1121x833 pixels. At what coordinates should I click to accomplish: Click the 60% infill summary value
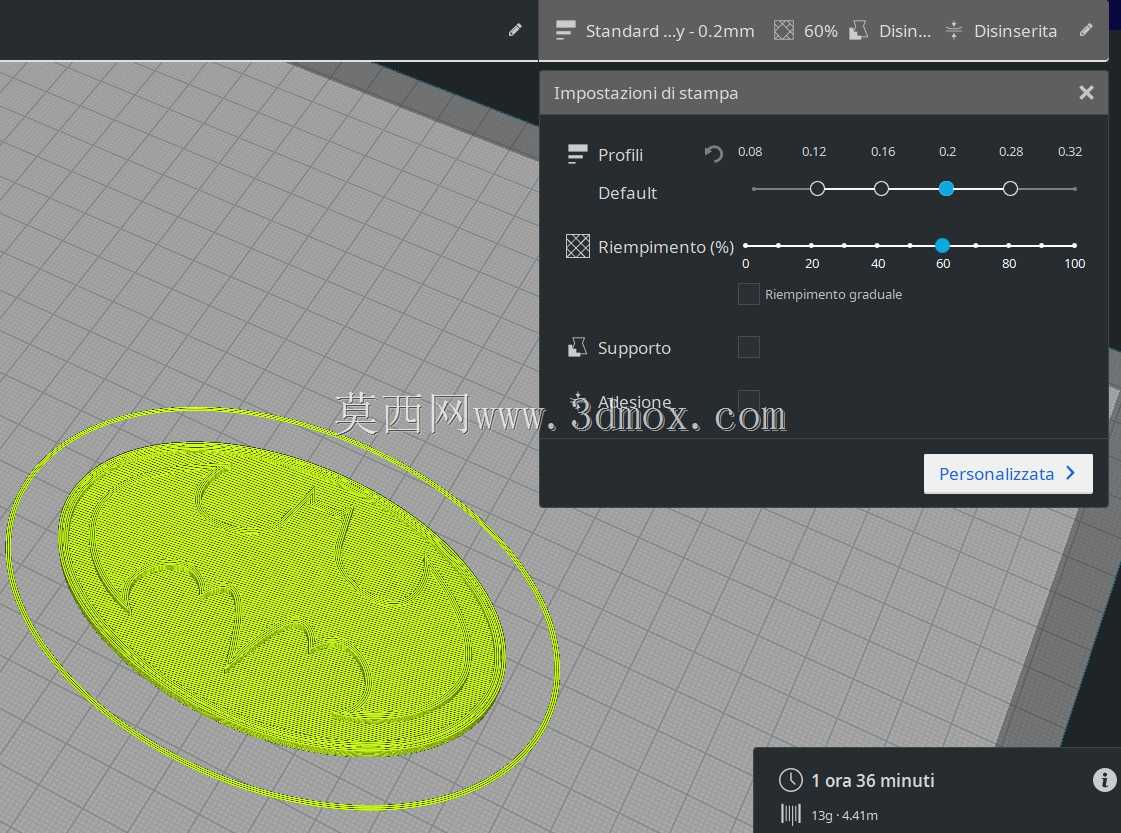[821, 31]
